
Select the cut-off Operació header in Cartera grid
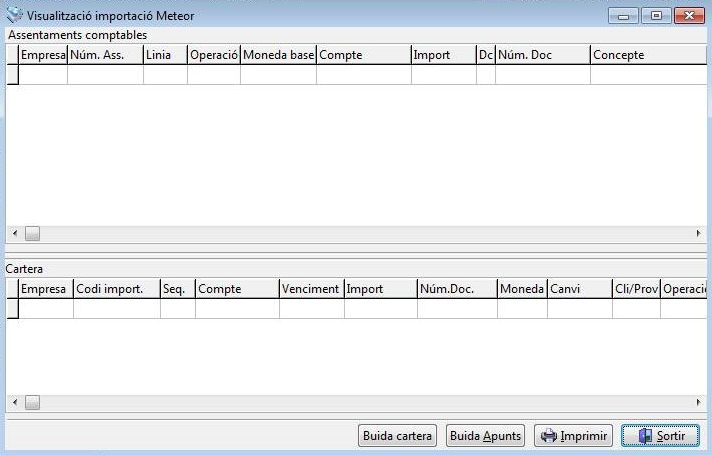tap(684, 289)
